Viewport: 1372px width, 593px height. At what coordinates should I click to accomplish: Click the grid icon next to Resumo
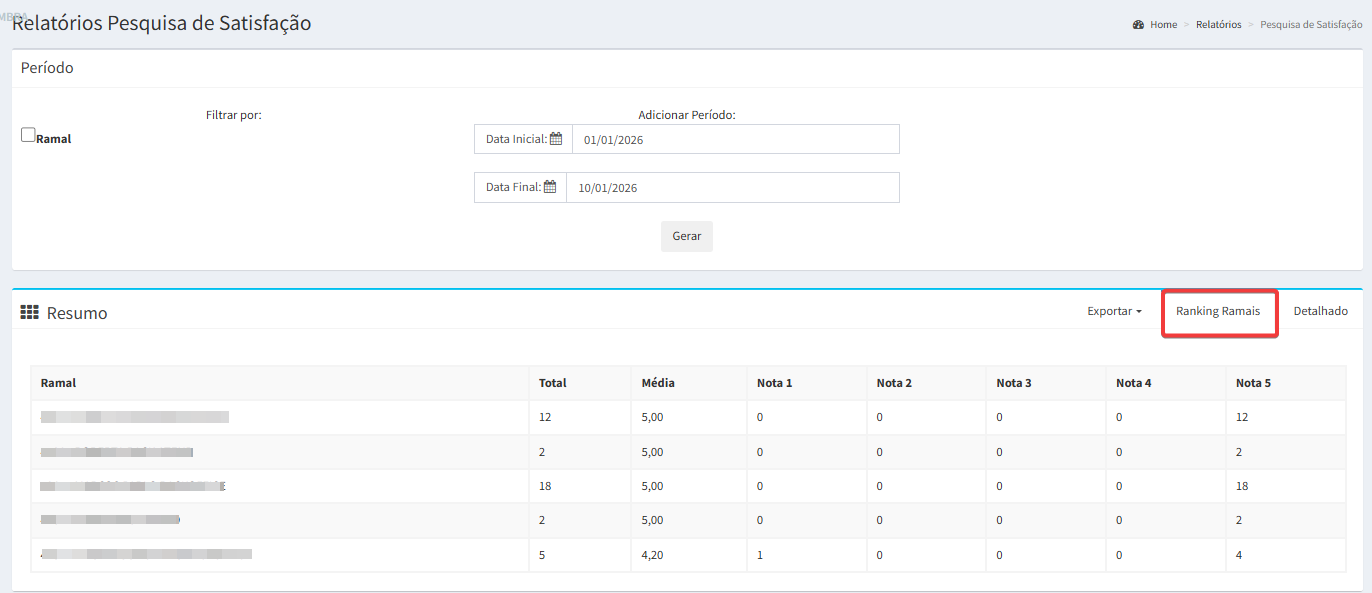click(x=30, y=312)
